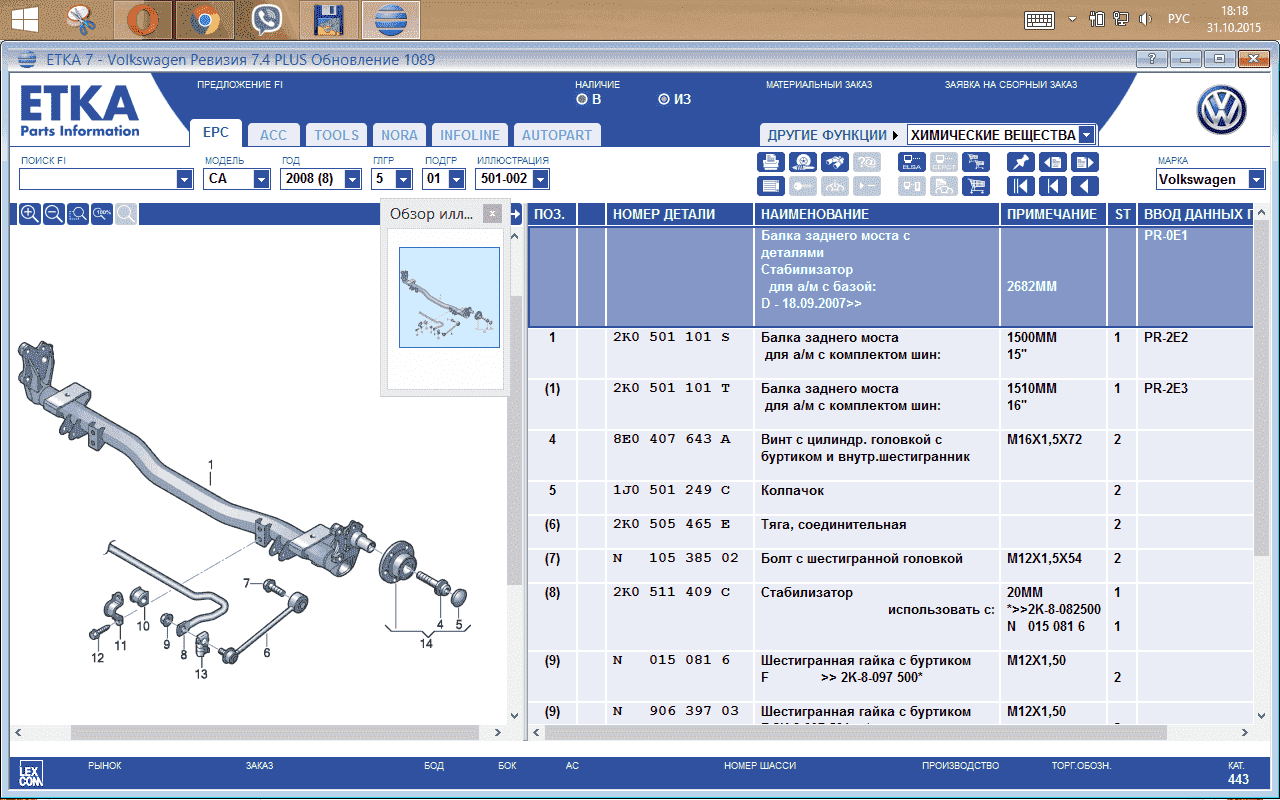The image size is (1280, 800).
Task: Switch to the NORA tab
Action: tap(400, 135)
